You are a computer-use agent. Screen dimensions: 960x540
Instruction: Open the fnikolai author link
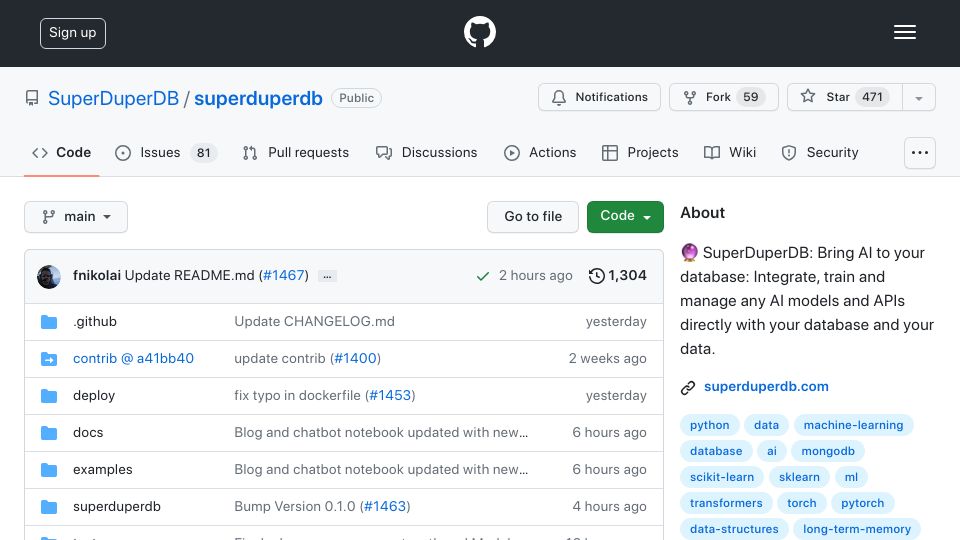pyautogui.click(x=97, y=276)
